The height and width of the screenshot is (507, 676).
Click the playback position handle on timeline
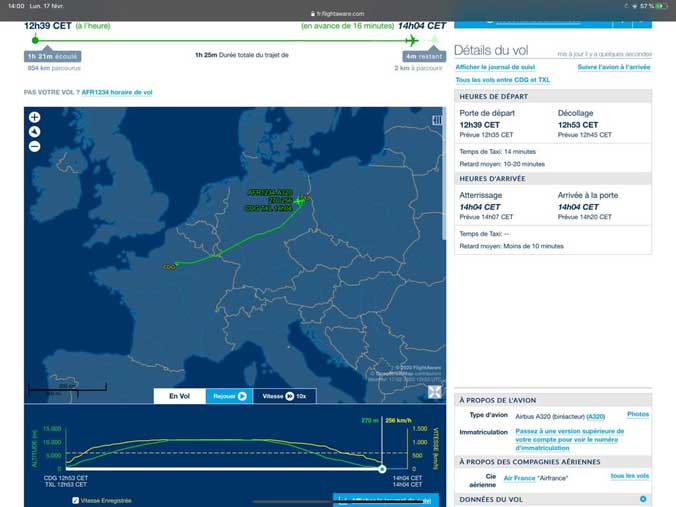(382, 469)
